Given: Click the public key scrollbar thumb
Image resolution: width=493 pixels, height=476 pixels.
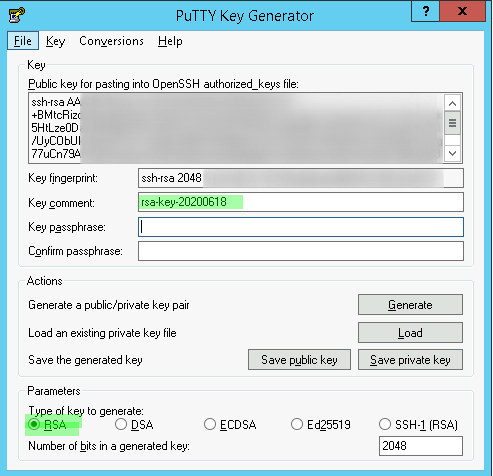Looking at the screenshot, I should point(452,123).
